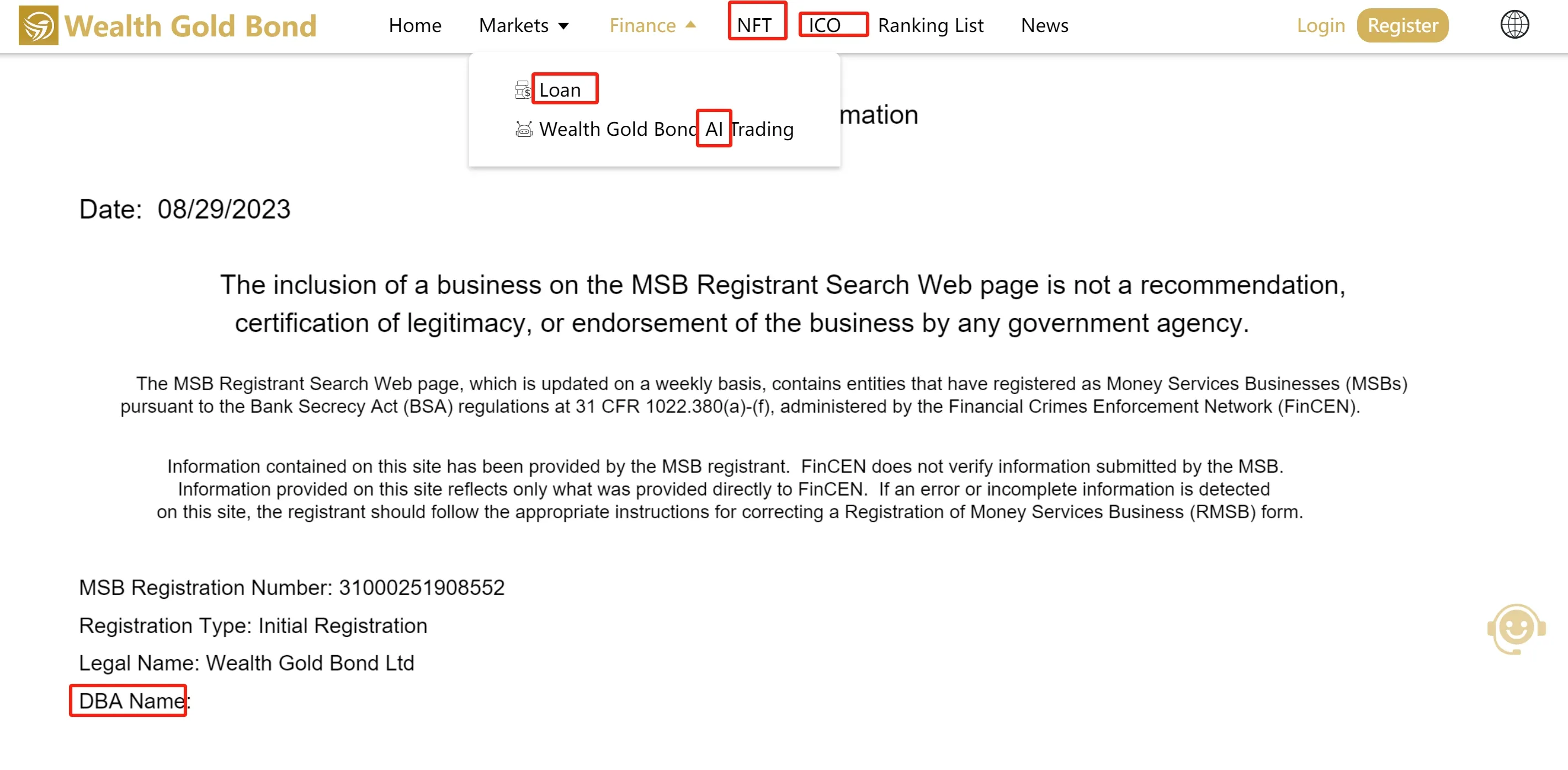Screen dimensions: 1568x770
Task: Click the Bank Secrecy Act paragraph
Action: [764, 395]
